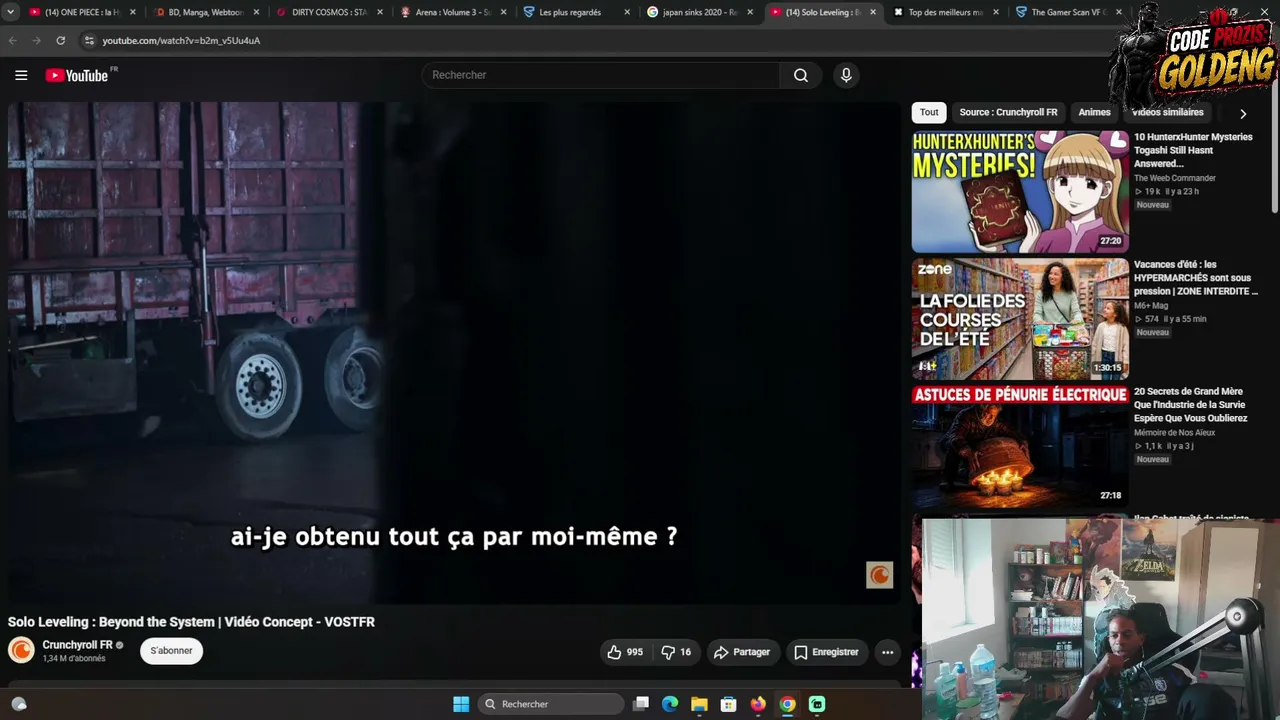Click the HunterxHunter Mysteries thumbnail
Image resolution: width=1280 pixels, height=720 pixels.
click(x=1020, y=192)
